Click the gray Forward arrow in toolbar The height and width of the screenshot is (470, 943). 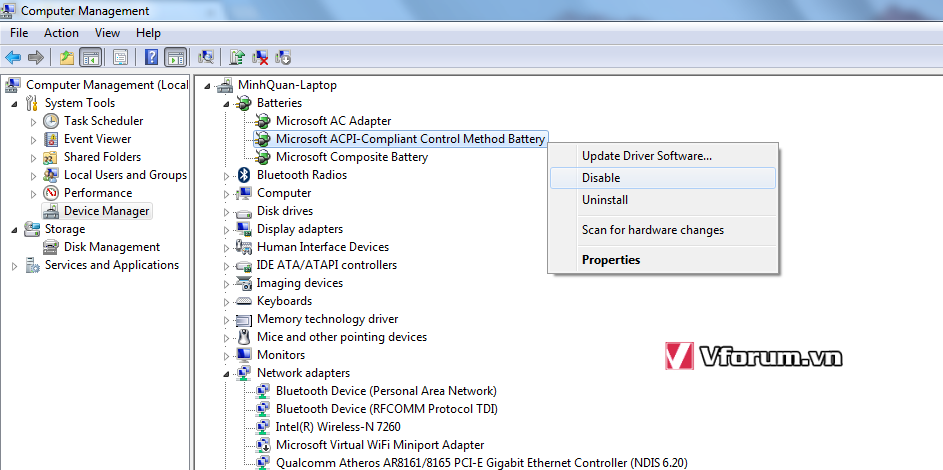36,58
